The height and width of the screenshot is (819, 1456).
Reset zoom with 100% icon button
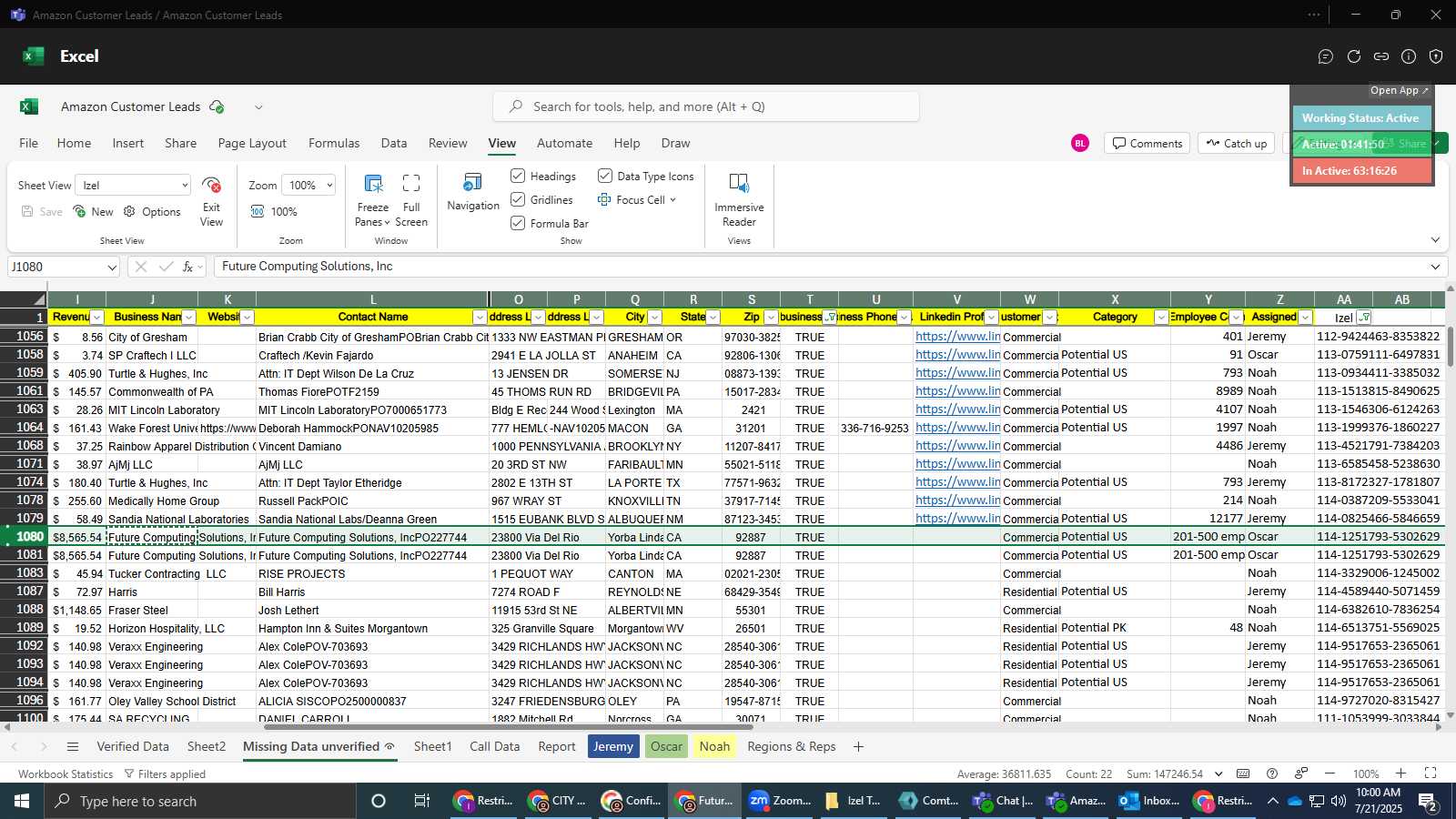click(x=258, y=211)
